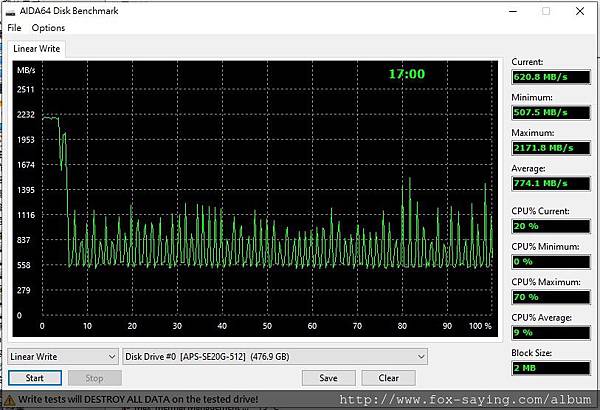Image resolution: width=600 pixels, height=410 pixels.
Task: Clear the benchmark graph
Action: point(388,378)
